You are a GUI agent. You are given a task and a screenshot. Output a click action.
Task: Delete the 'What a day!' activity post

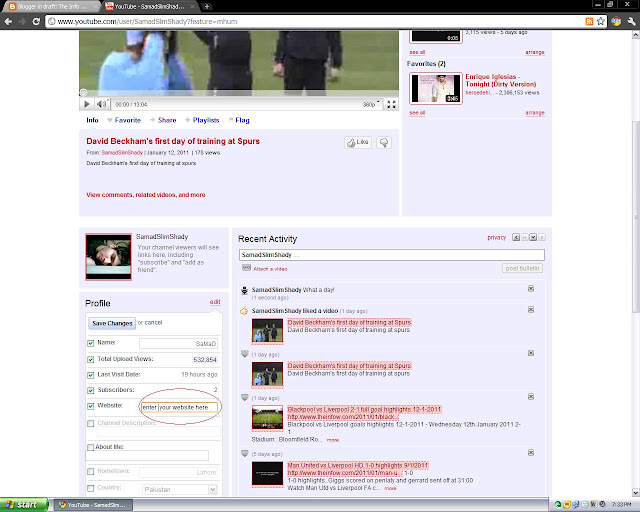531,289
